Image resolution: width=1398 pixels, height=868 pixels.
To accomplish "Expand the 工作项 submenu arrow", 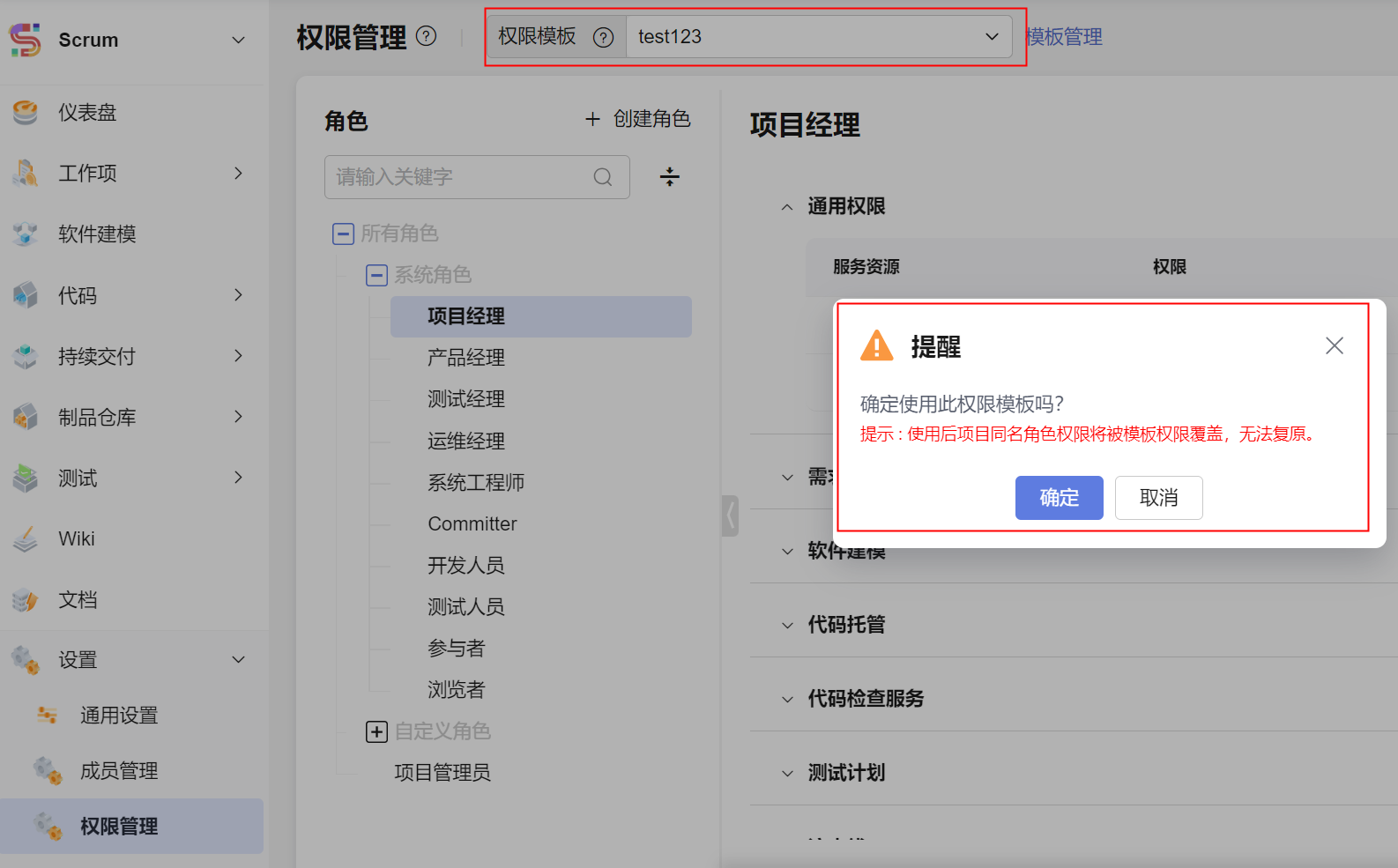I will [x=238, y=174].
